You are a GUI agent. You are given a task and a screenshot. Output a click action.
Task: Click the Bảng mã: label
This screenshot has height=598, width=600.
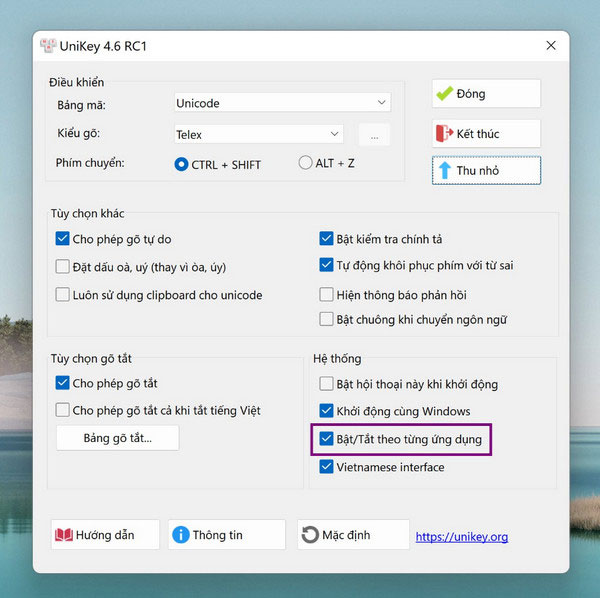[81, 105]
